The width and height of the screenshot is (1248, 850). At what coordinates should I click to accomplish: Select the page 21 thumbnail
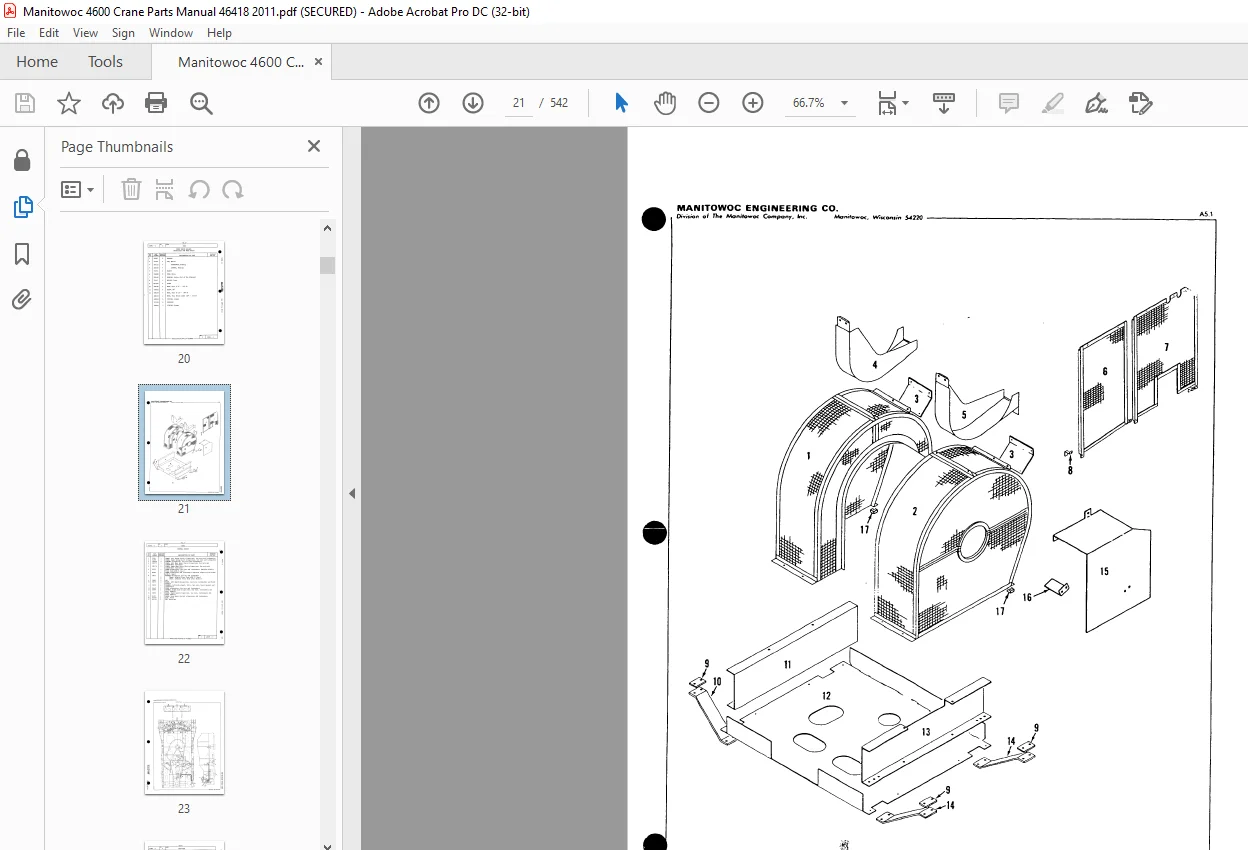pos(184,443)
